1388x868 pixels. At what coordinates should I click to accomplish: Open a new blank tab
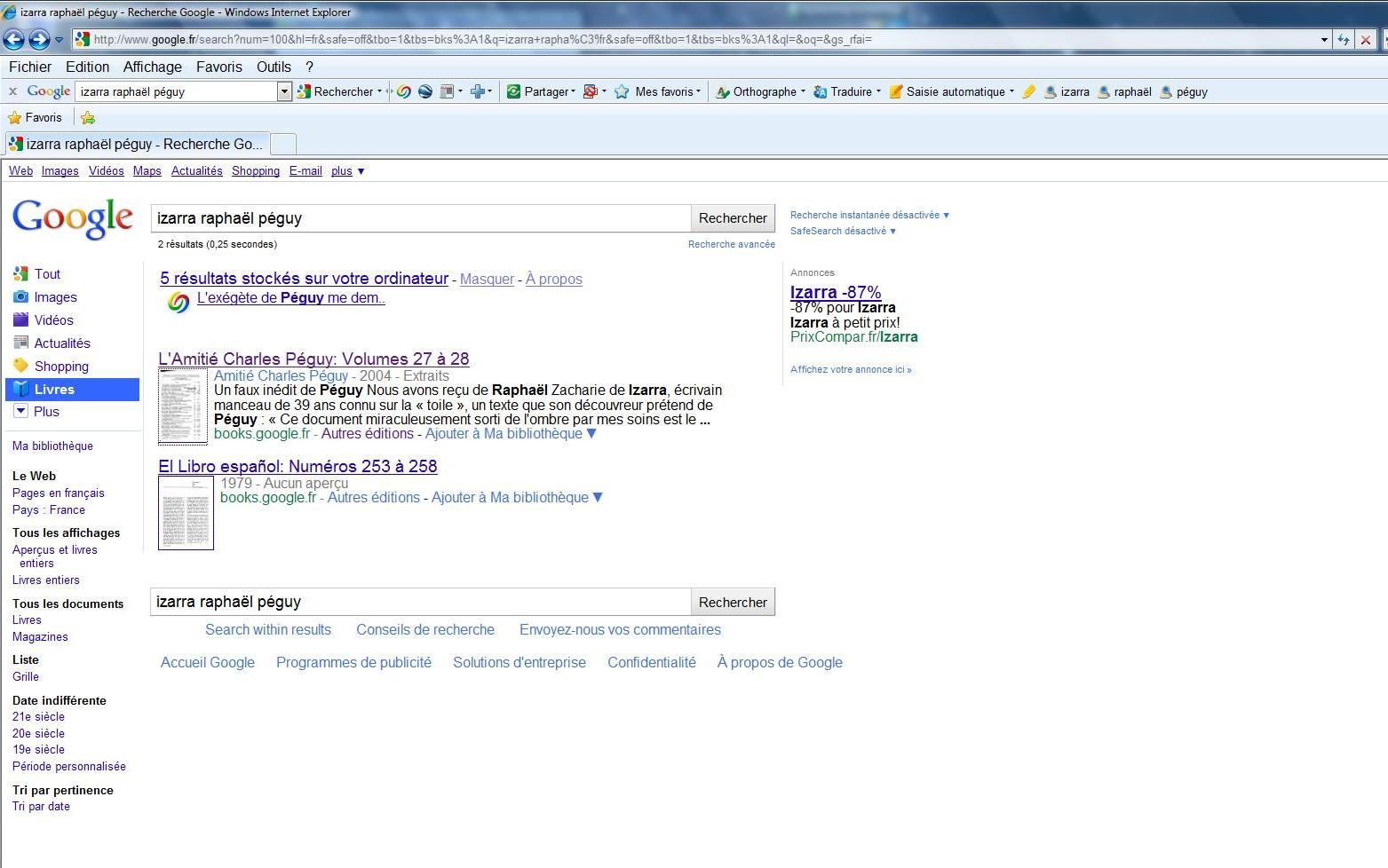pos(282,144)
